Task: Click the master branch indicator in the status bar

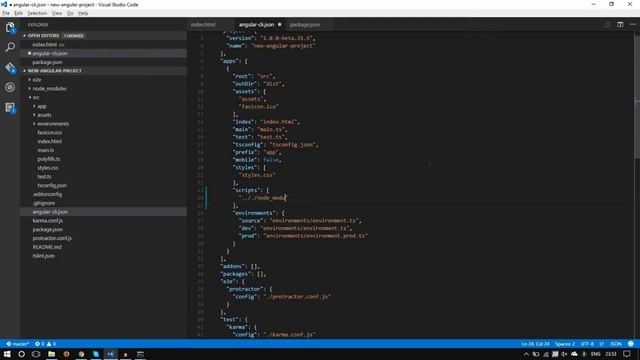Action: (18, 344)
